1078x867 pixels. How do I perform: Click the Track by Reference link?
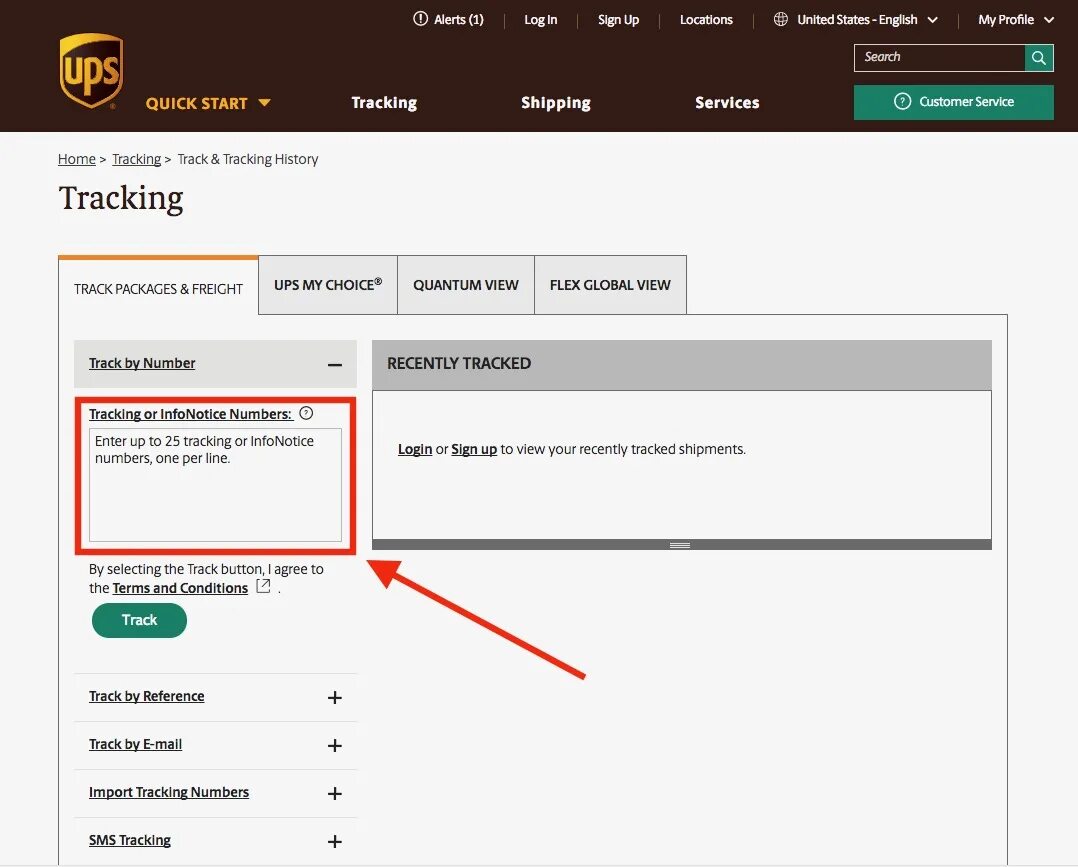146,696
